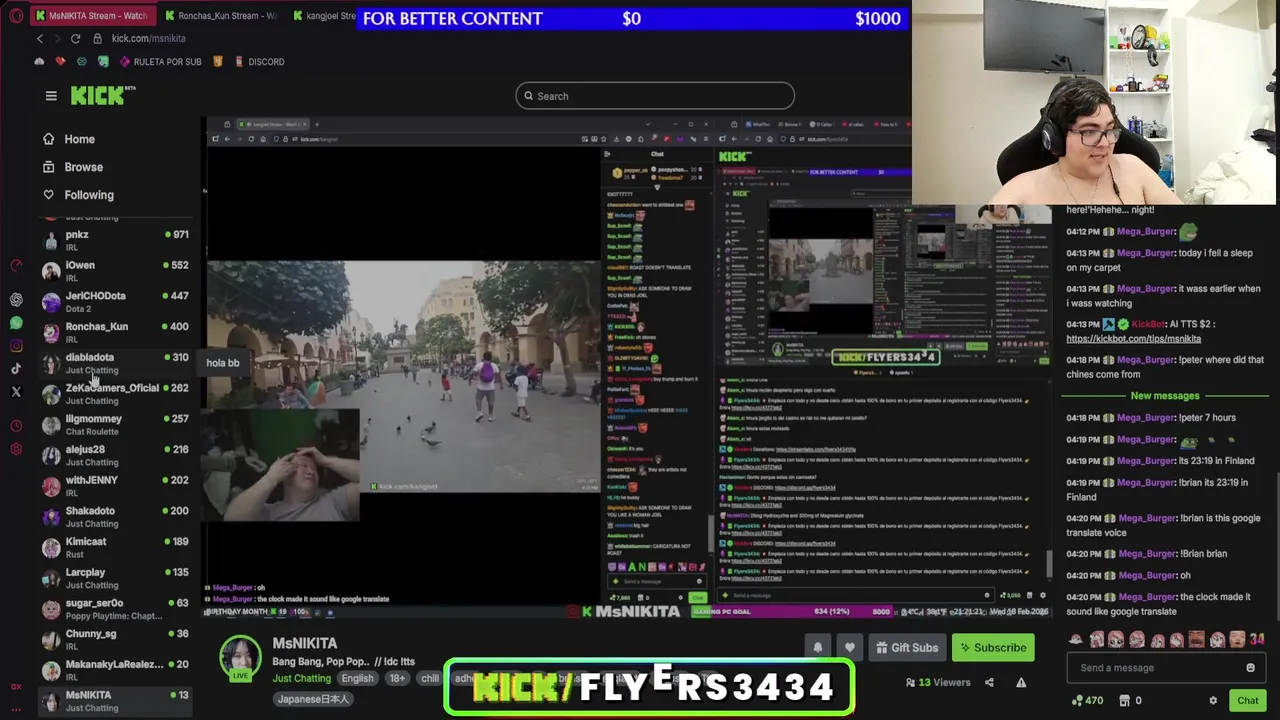Open DISCORD bookmark

[259, 62]
